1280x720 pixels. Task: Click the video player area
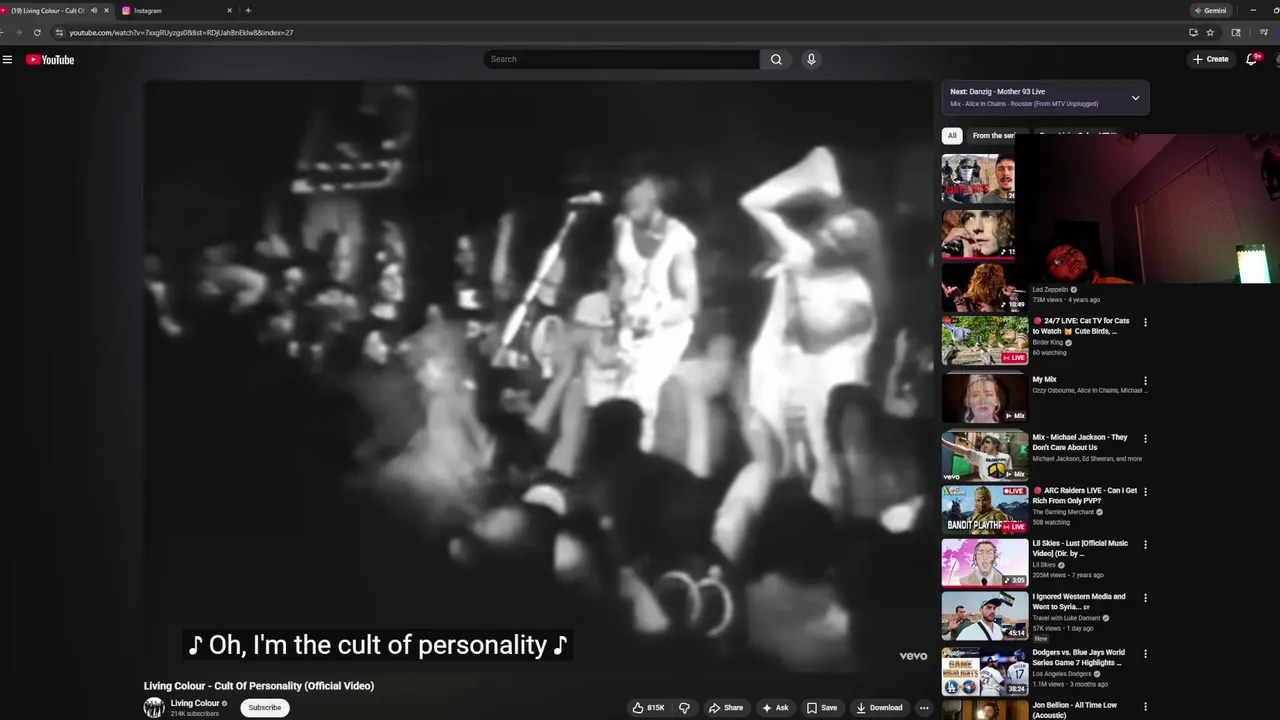pyautogui.click(x=538, y=376)
